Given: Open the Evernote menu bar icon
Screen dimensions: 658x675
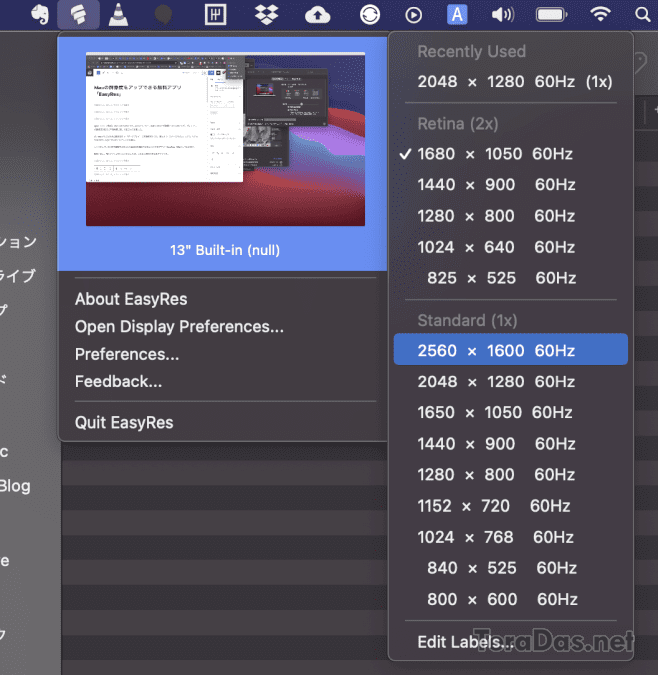Looking at the screenshot, I should 40,15.
